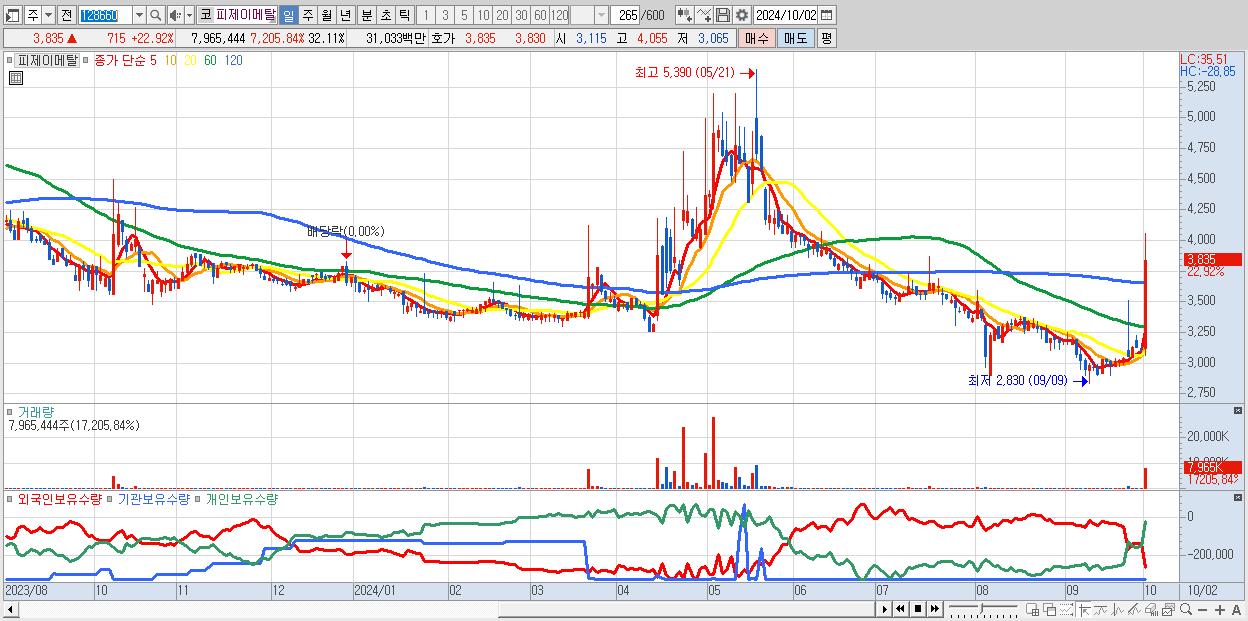The width and height of the screenshot is (1248, 621).
Task: Click the fast forward replay button
Action: click(934, 609)
